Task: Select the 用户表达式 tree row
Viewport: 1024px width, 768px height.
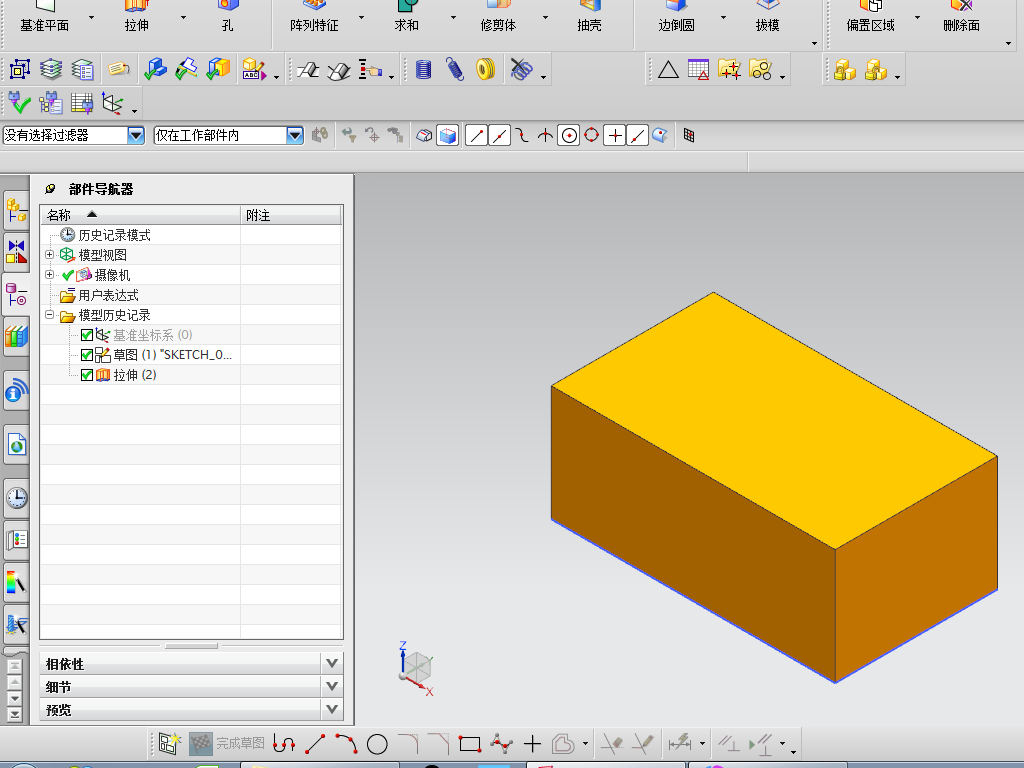Action: [x=191, y=295]
